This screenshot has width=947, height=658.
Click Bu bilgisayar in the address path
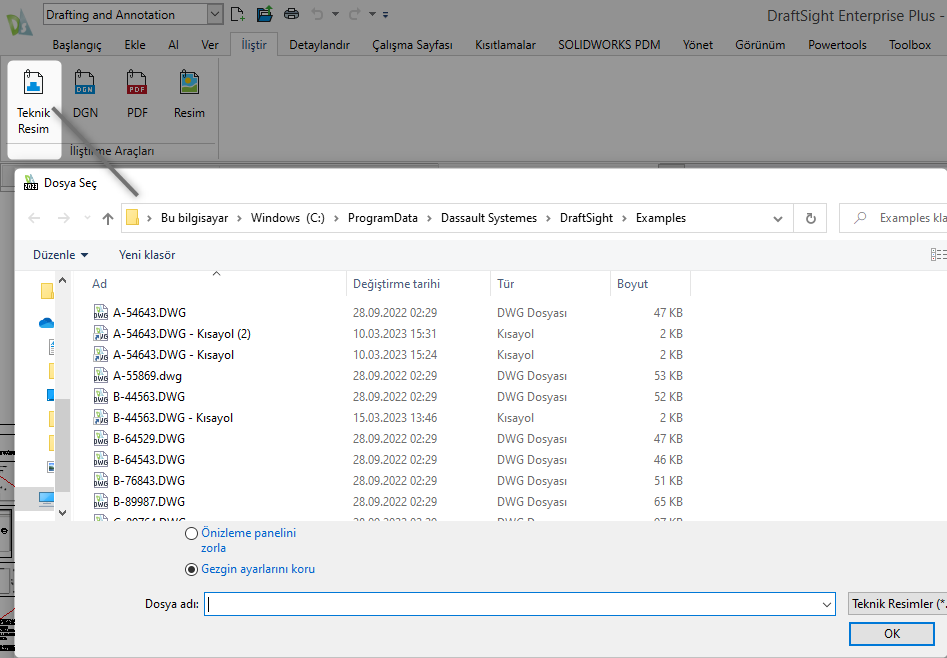194,218
